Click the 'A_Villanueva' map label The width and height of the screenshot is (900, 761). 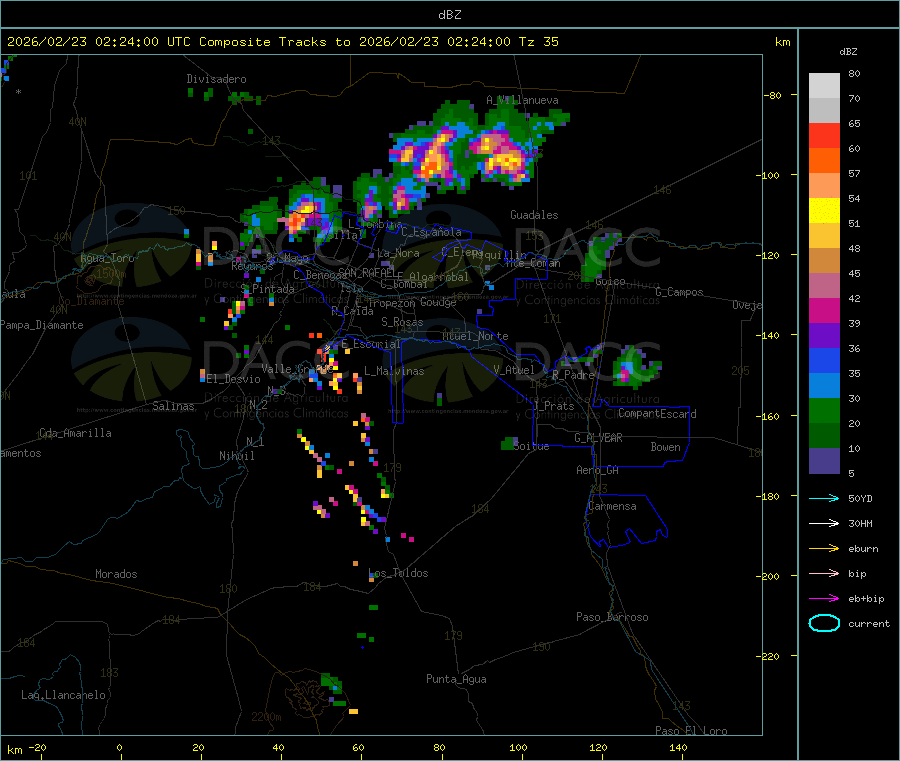point(522,100)
